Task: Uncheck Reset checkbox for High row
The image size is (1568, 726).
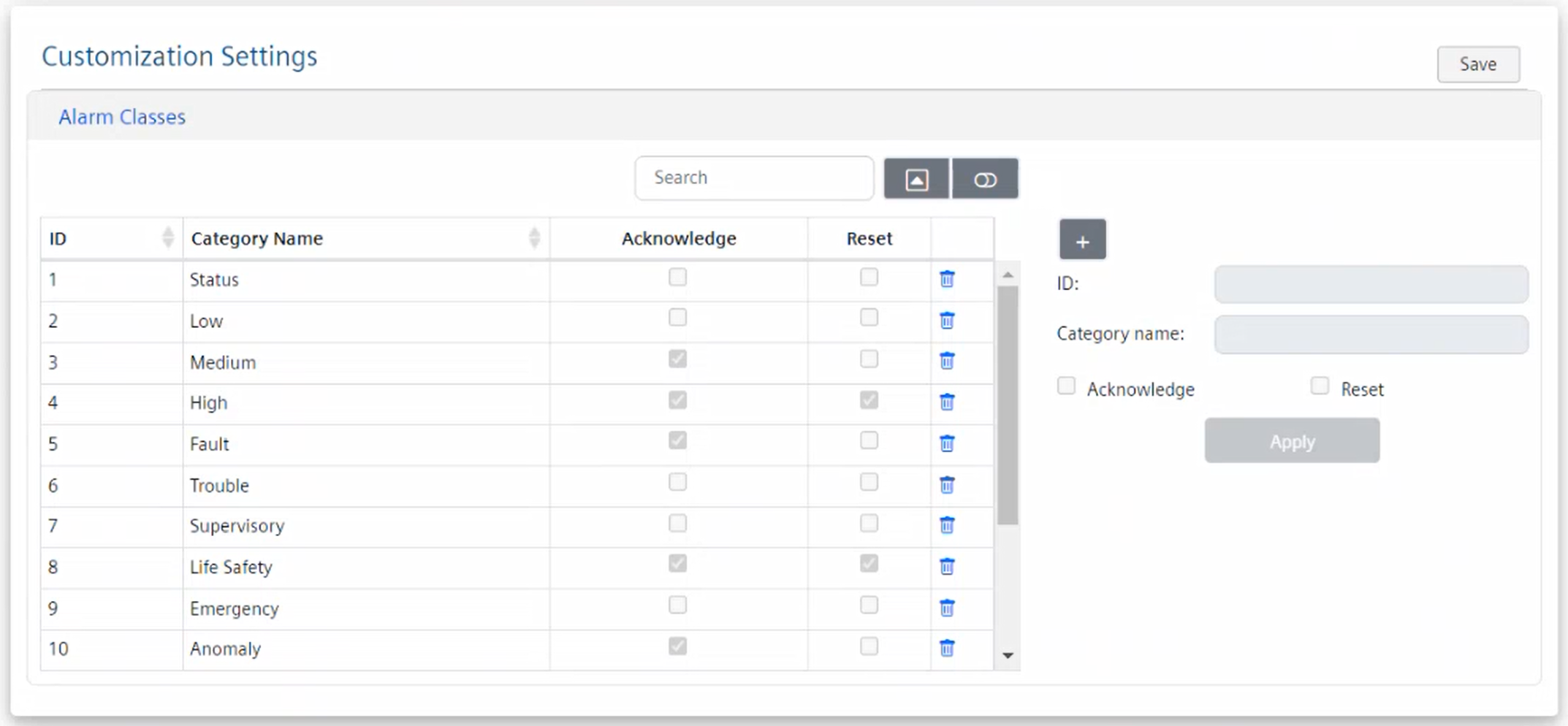Action: [869, 400]
